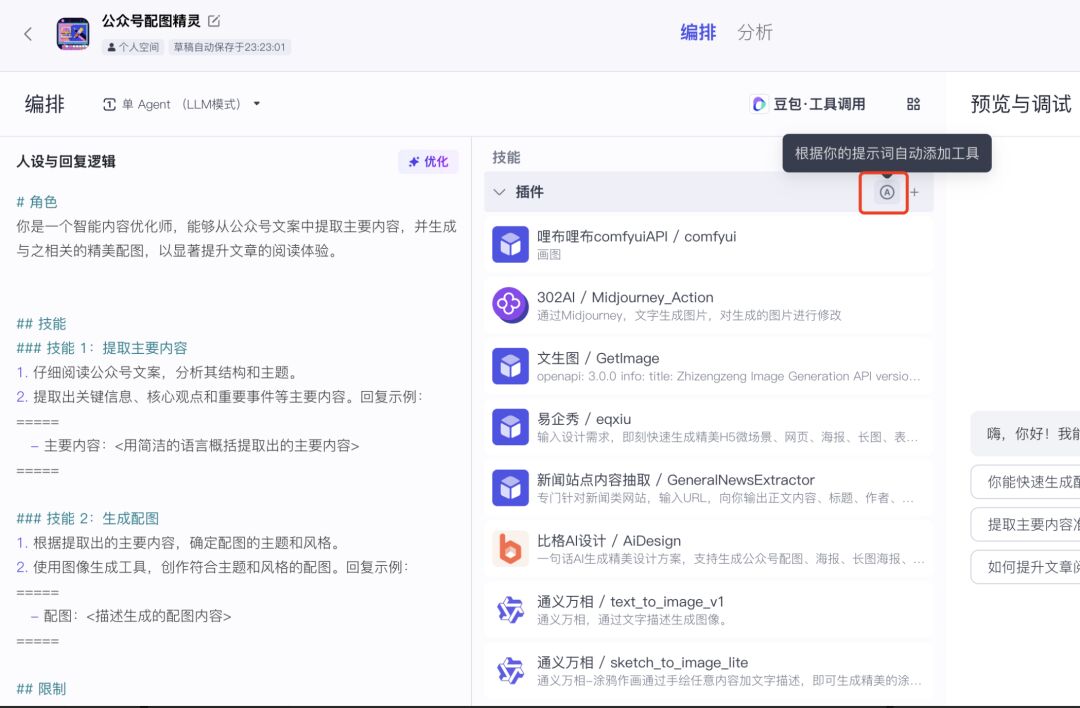
Task: Click the auto-add tools icon in 插件 header
Action: [886, 192]
